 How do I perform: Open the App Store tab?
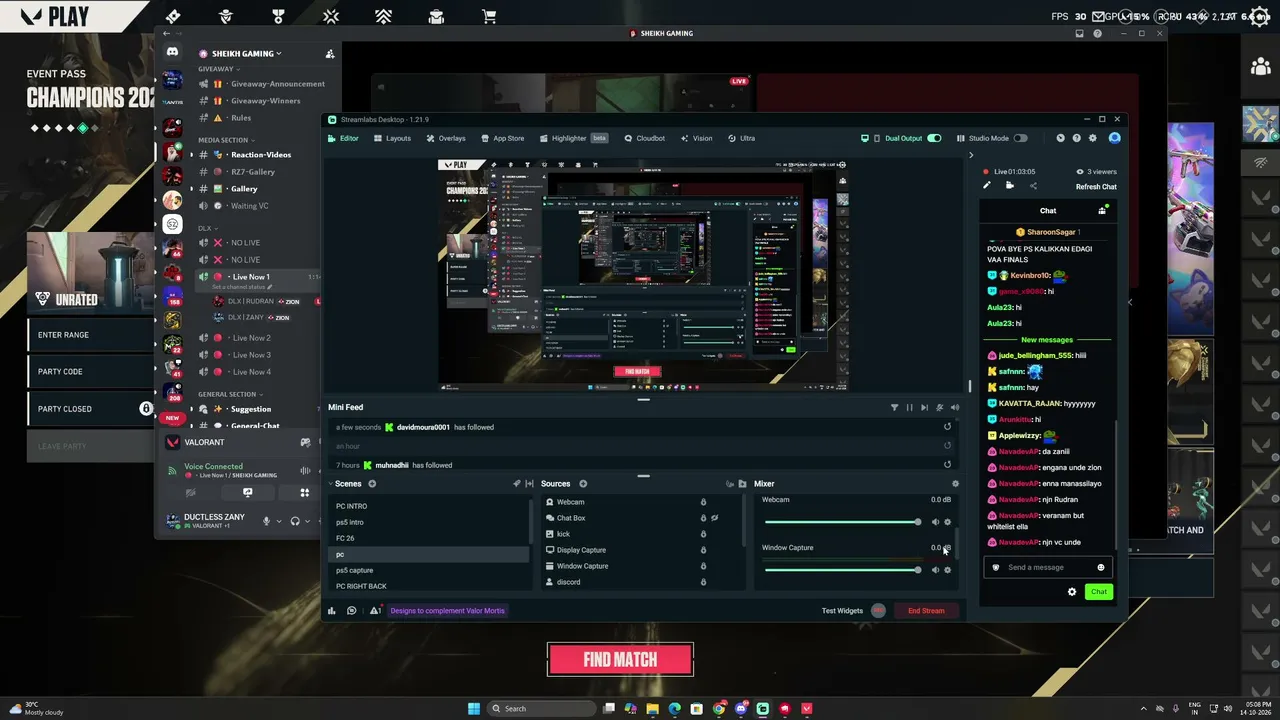(502, 138)
